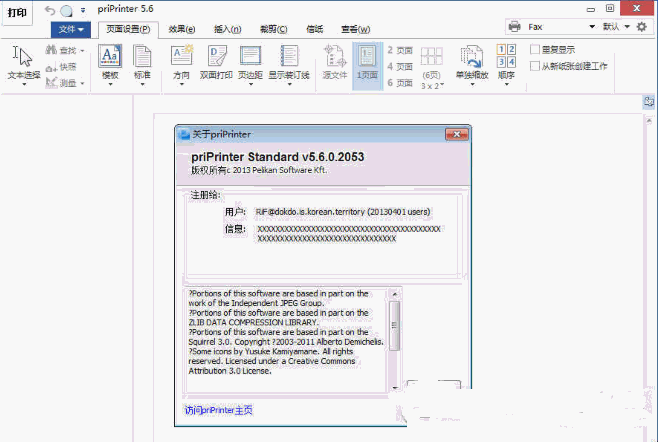Expand the 3 x 2 layout dropdown
This screenshot has width=658, height=442.
442,85
